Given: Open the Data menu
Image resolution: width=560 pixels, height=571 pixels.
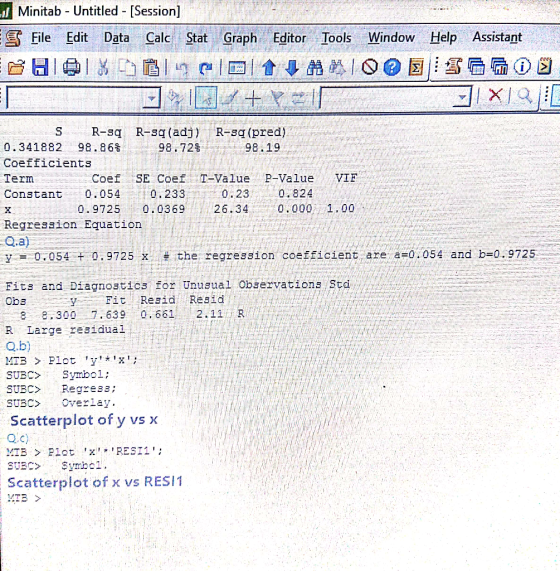Looking at the screenshot, I should [117, 38].
